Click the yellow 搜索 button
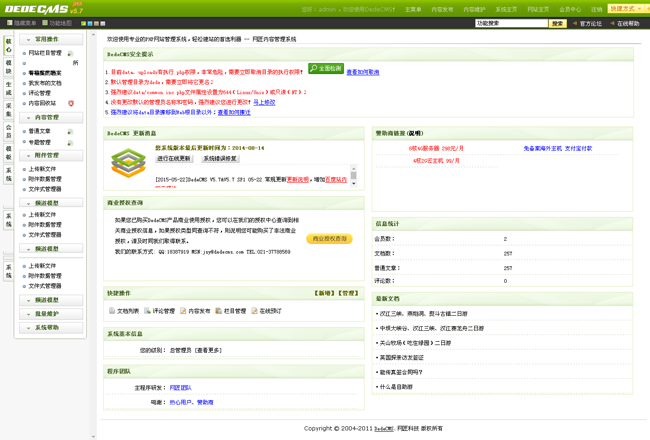 558,24
